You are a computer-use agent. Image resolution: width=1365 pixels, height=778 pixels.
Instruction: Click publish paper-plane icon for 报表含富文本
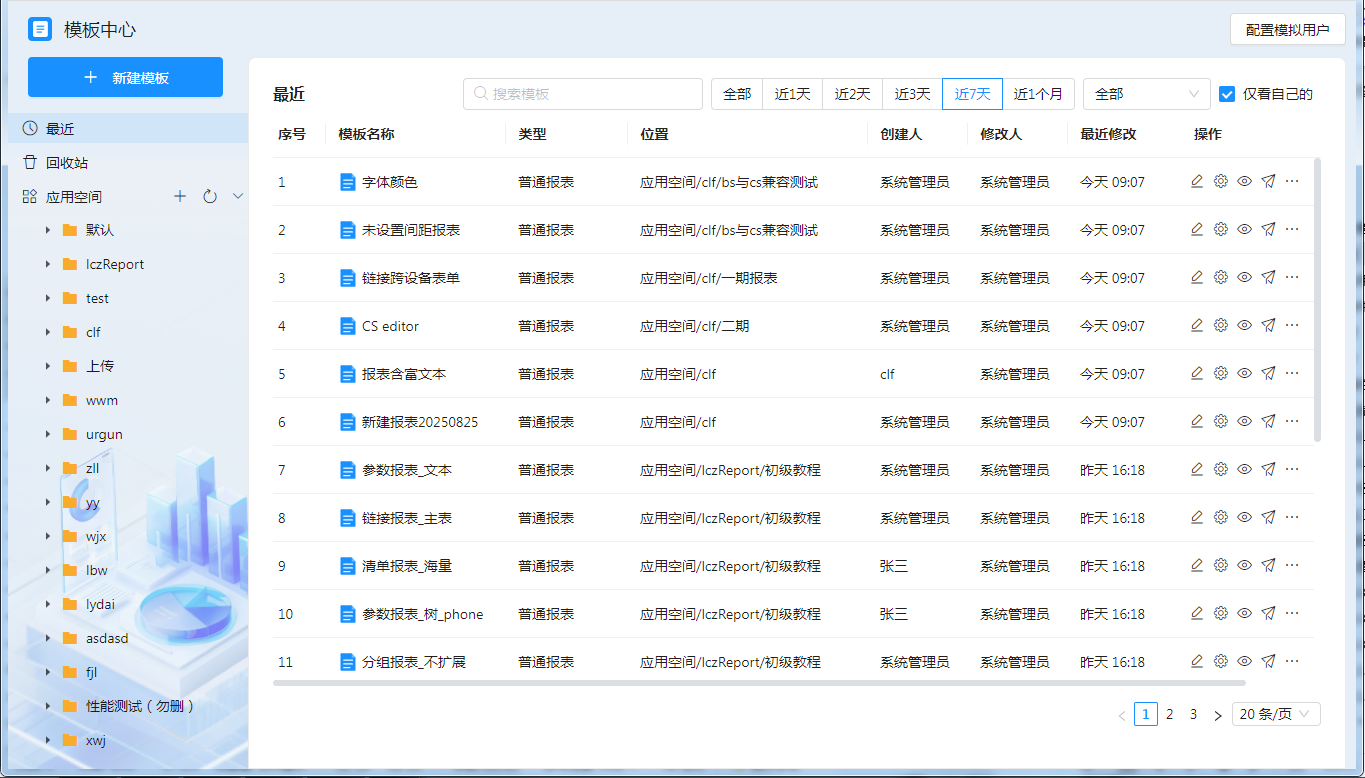[1268, 374]
